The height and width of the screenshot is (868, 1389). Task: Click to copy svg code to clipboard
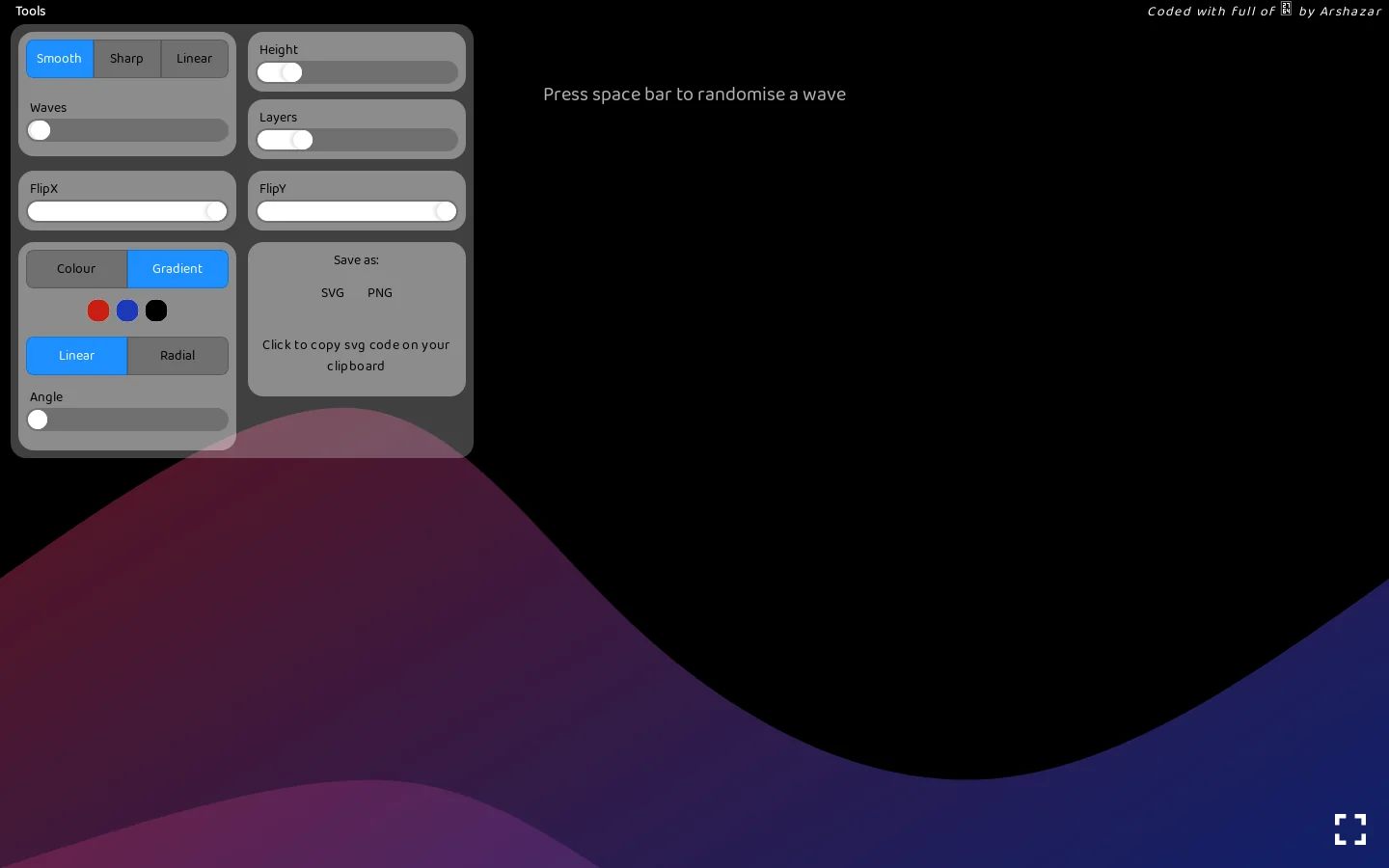point(356,356)
